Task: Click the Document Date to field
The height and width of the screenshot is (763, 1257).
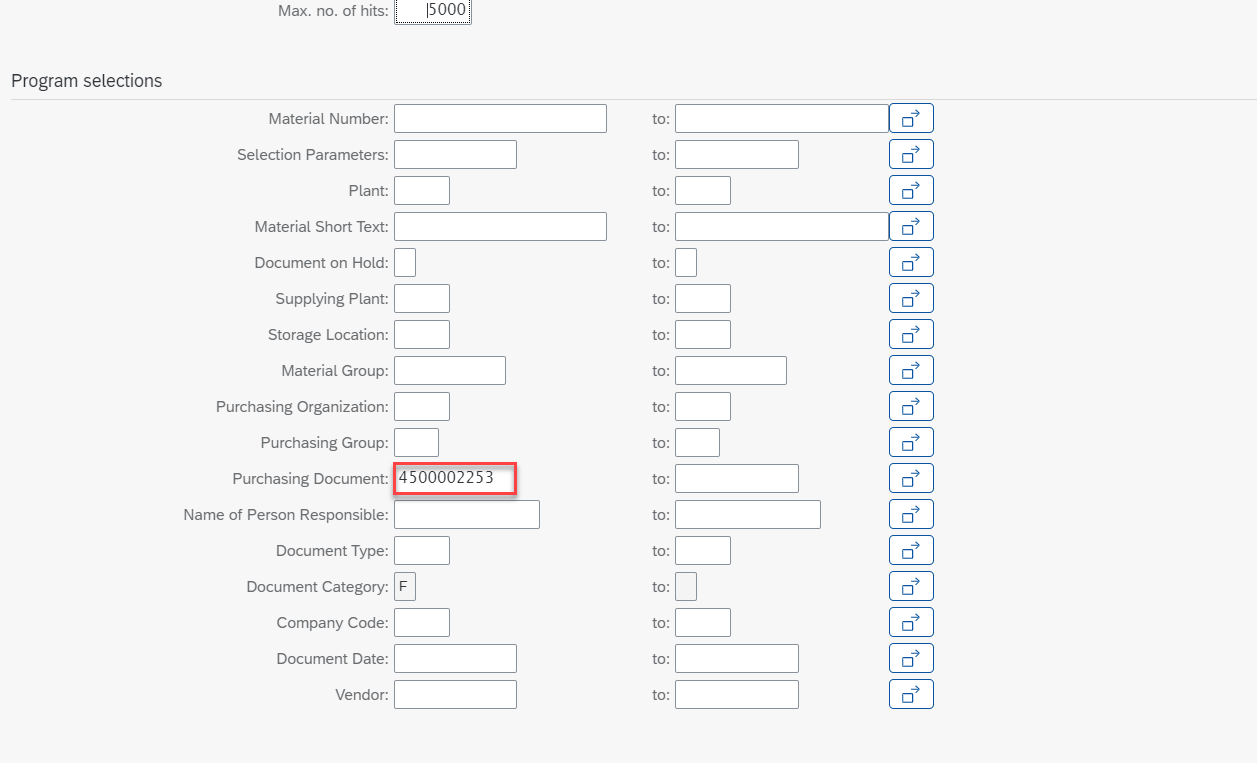Action: coord(737,658)
